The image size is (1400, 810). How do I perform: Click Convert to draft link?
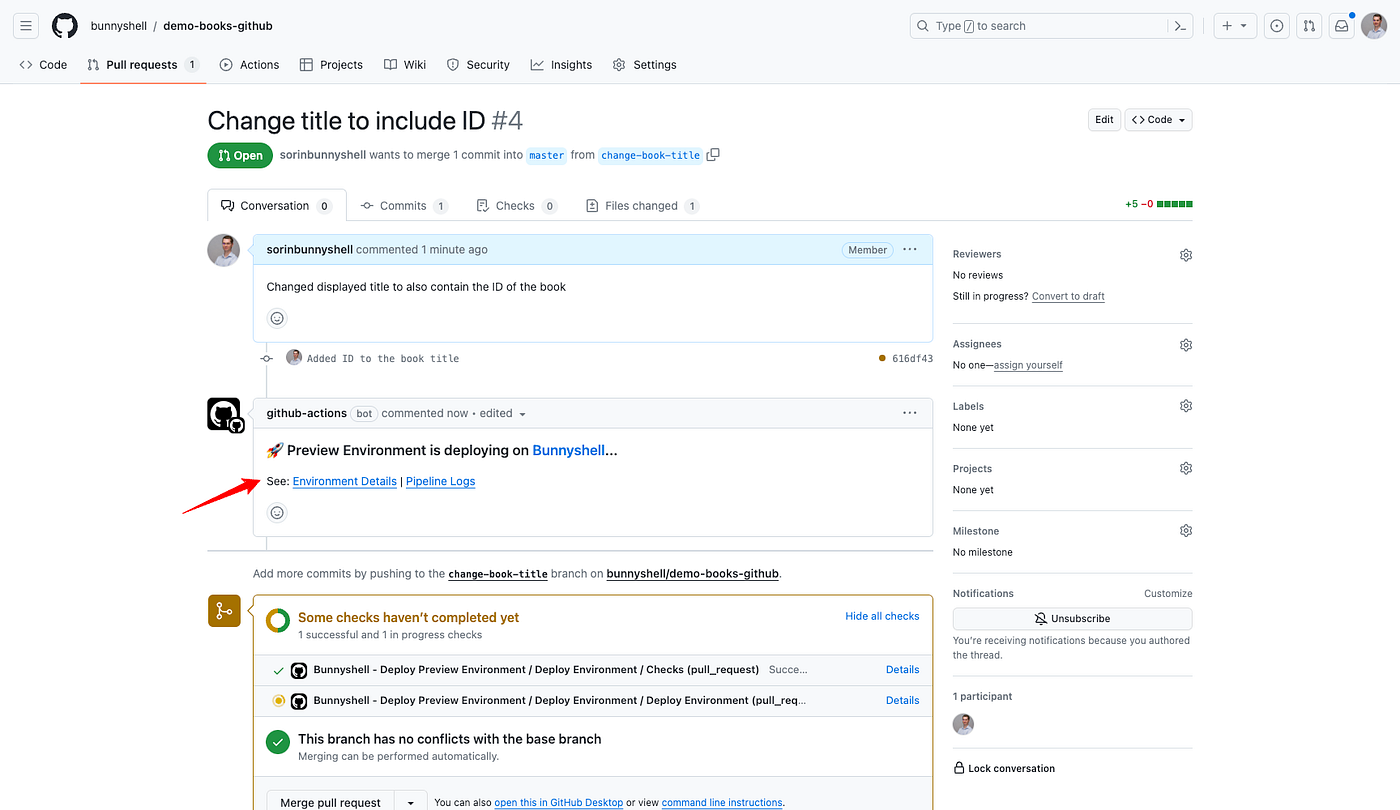coord(1068,297)
